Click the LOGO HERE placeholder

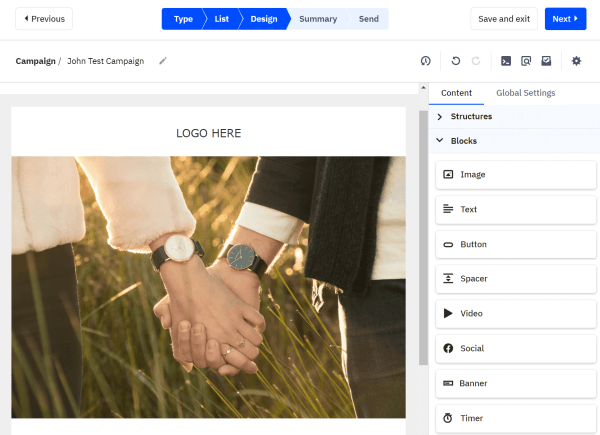tap(209, 133)
